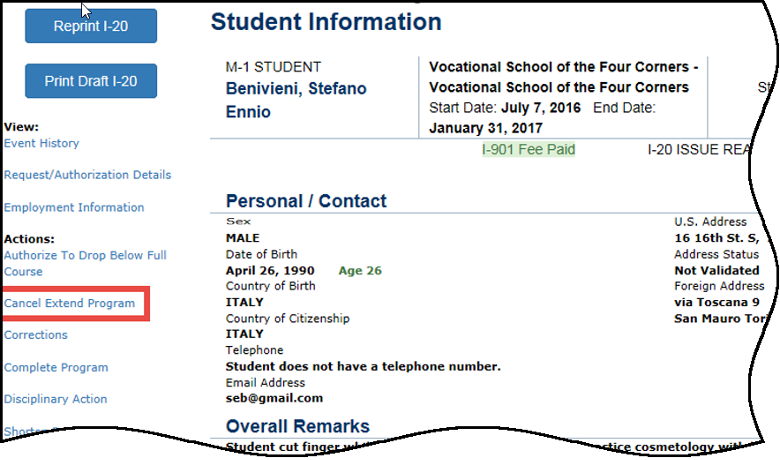780x460 pixels.
Task: Open the Disciplinary Action link
Action: (56, 399)
